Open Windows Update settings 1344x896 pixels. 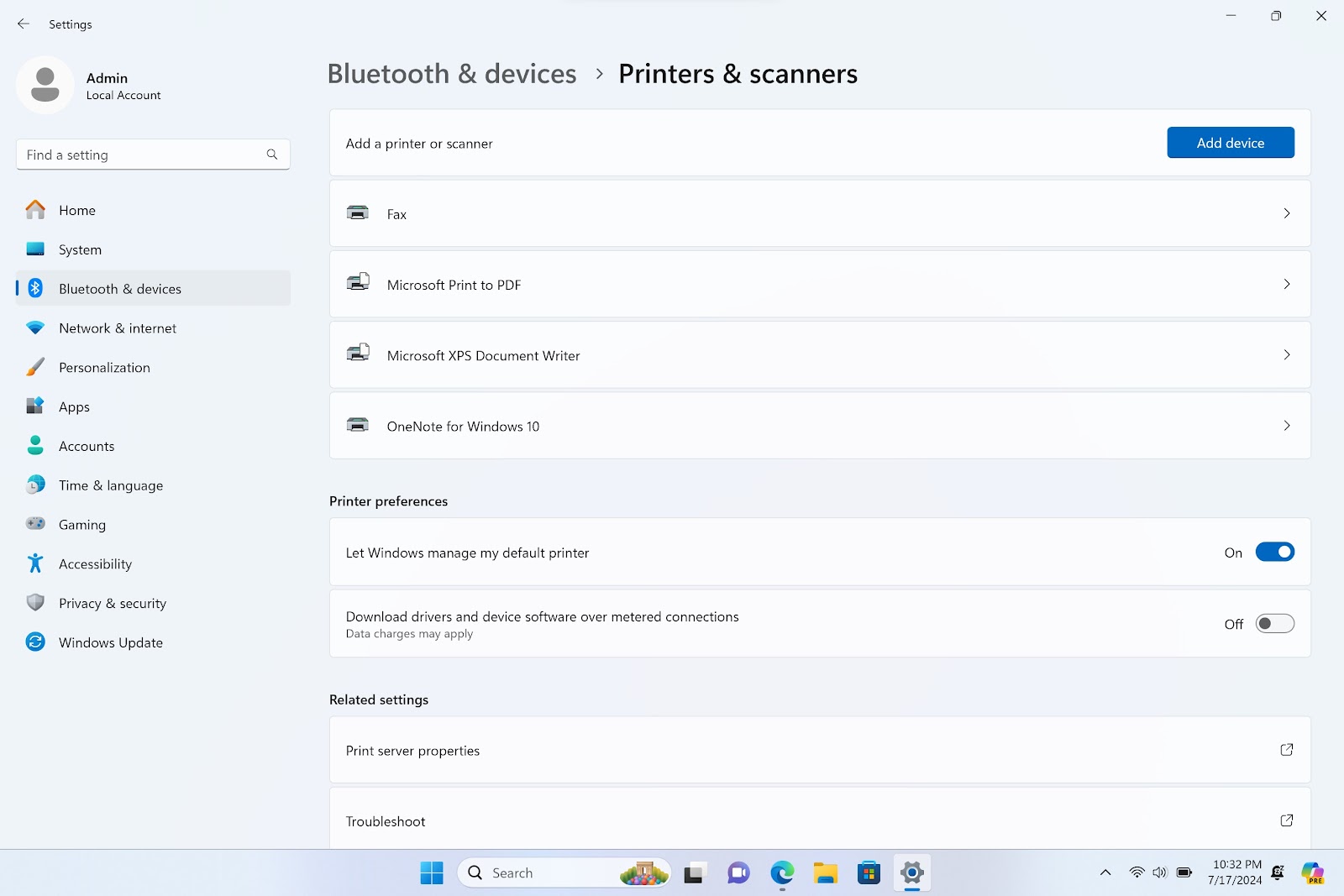(153, 642)
